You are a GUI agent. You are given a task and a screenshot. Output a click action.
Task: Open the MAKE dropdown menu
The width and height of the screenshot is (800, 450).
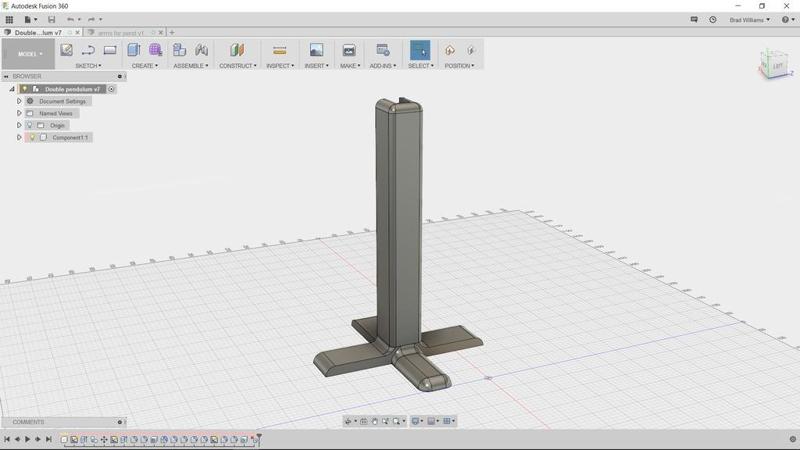pos(350,66)
